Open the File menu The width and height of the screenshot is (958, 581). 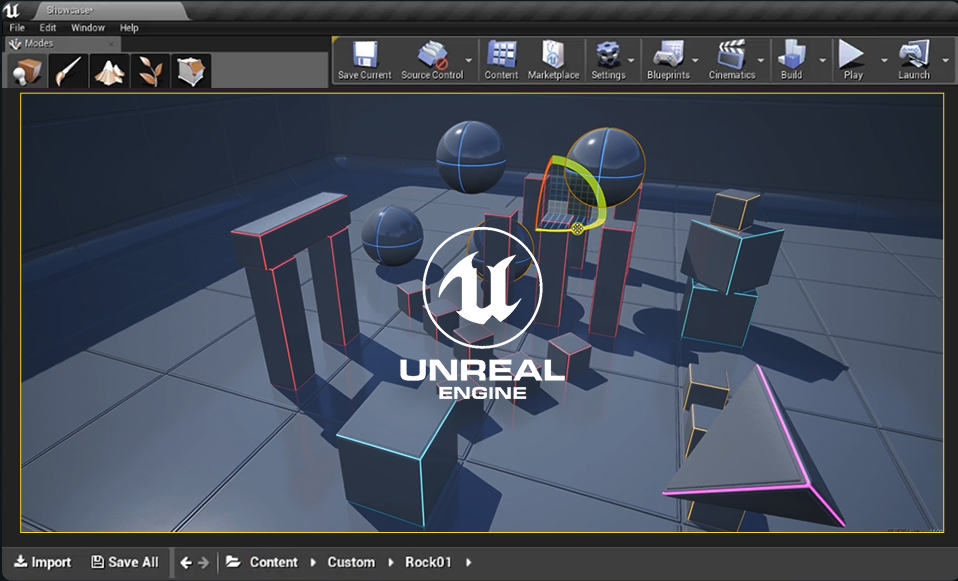pos(17,27)
